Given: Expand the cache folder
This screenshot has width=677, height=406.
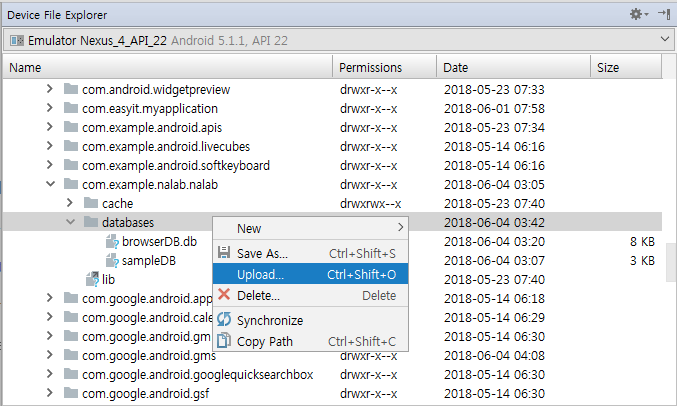Looking at the screenshot, I should coord(70,203).
